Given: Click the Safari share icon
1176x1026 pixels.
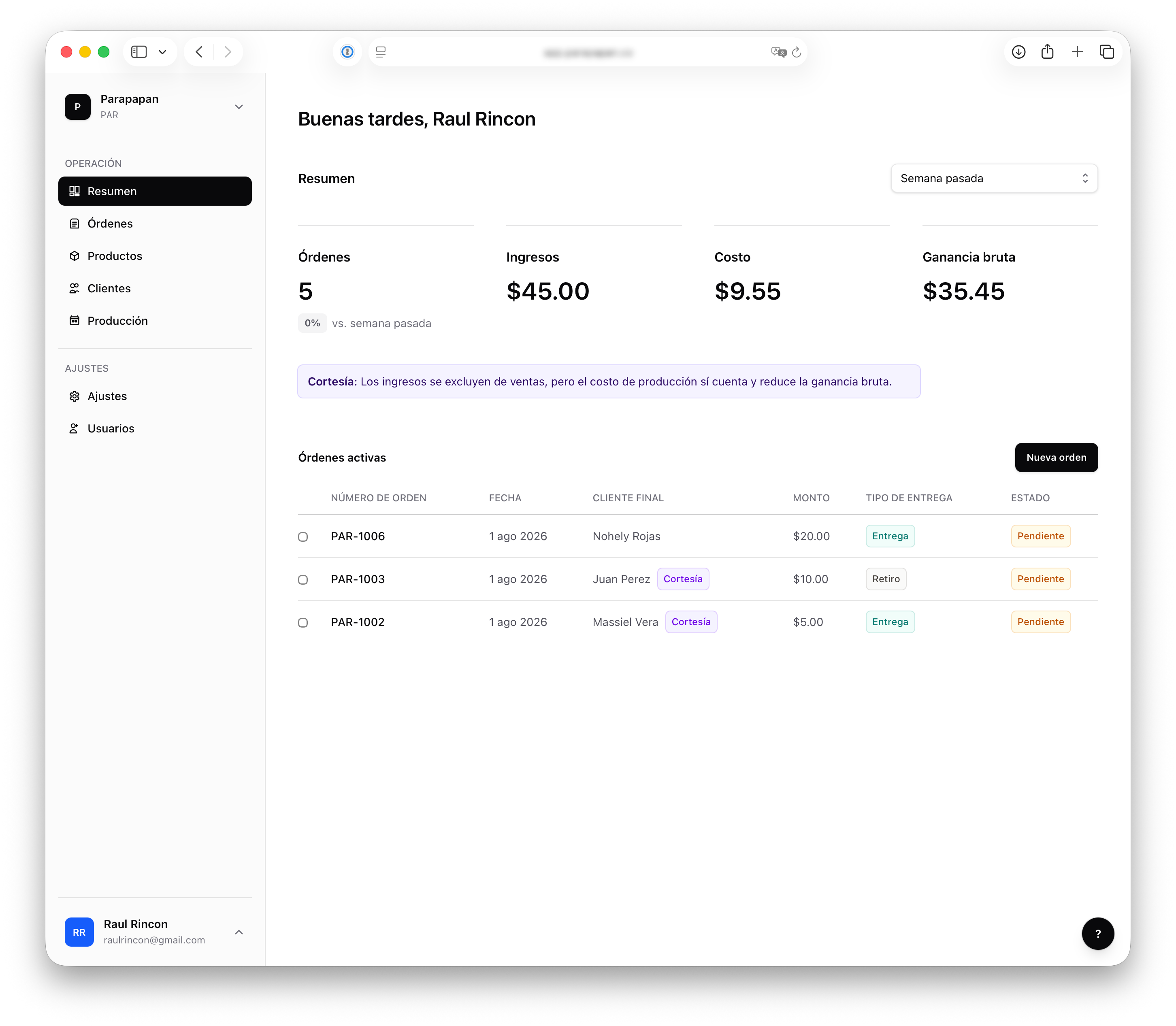Looking at the screenshot, I should pos(1047,51).
